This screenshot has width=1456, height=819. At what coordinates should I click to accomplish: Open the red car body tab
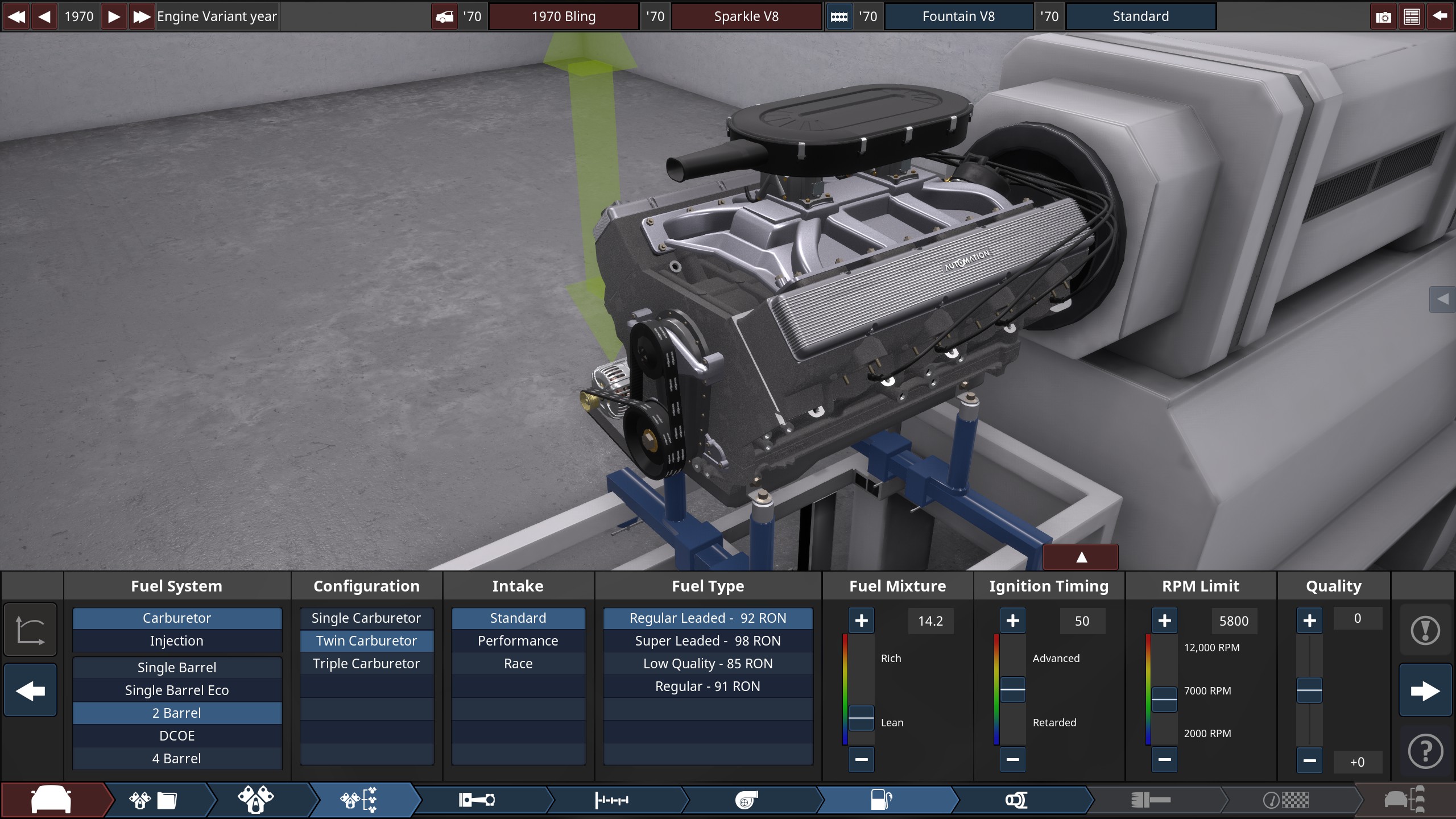(51, 800)
